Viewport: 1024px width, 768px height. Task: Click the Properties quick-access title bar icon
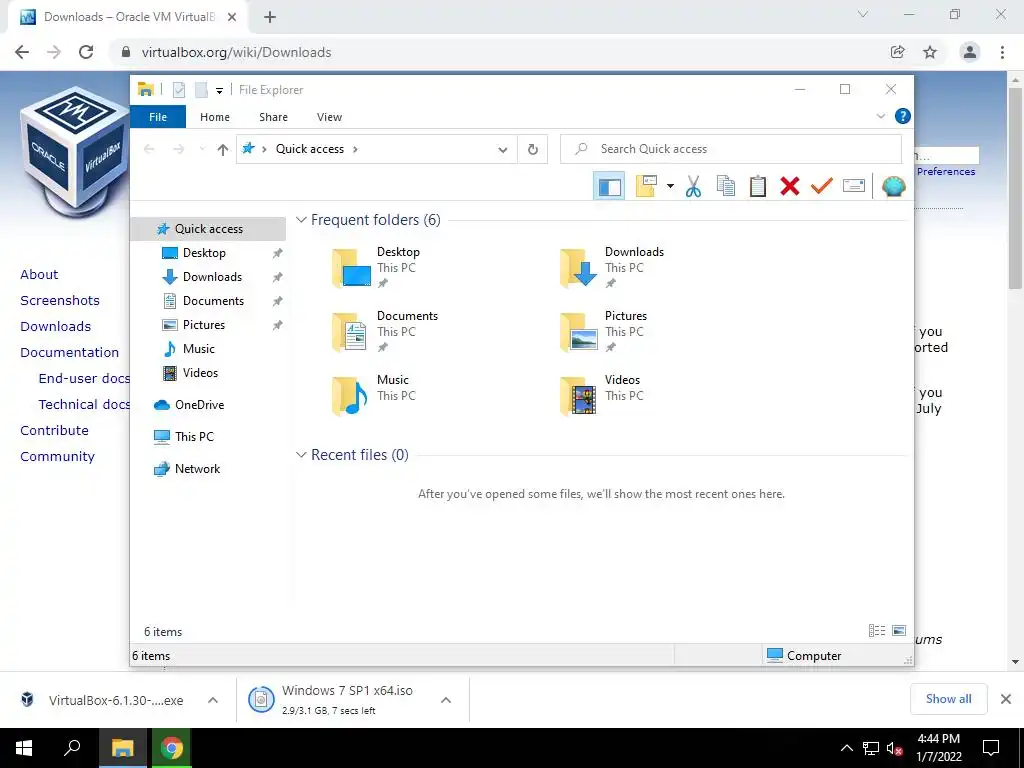(179, 90)
